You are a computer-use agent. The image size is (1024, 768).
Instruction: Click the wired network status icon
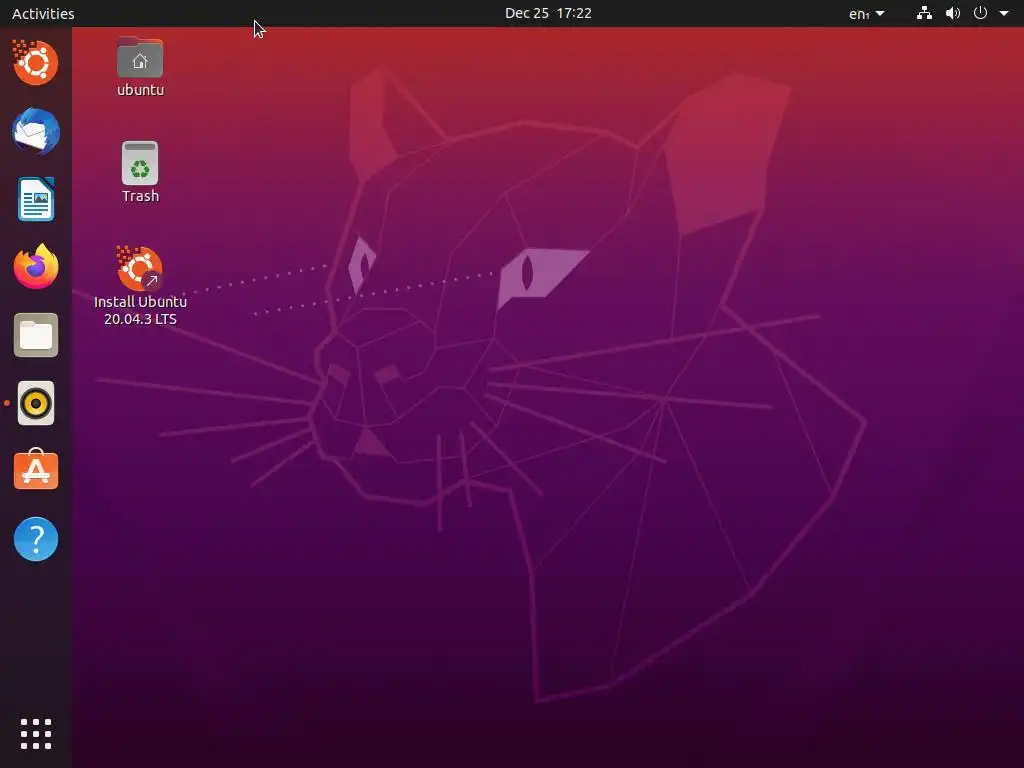coord(924,13)
